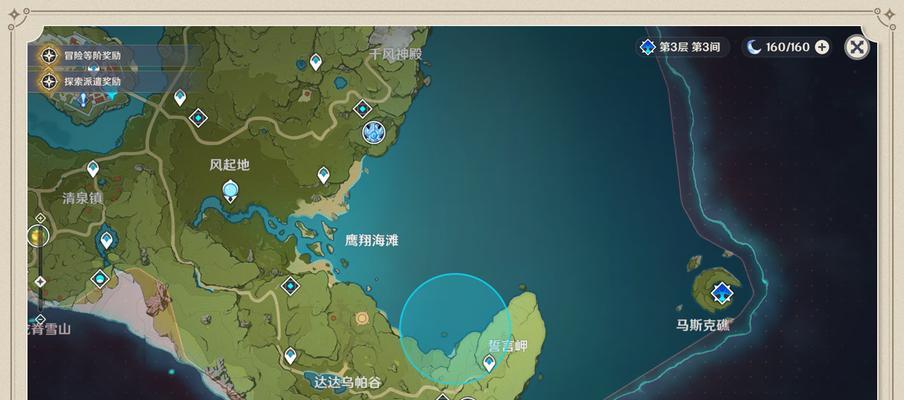
Task: Zoom in with top diamond of zoom bar
Action: click(x=40, y=218)
